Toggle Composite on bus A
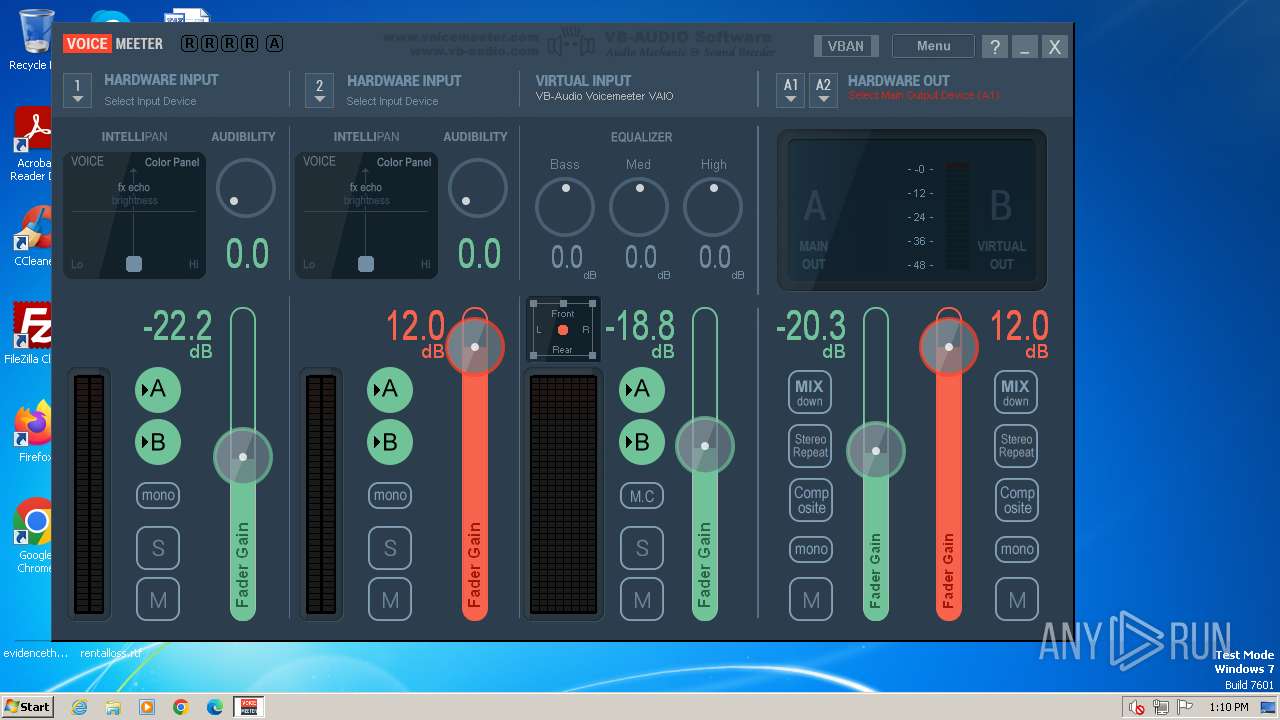Viewport: 1280px width, 720px height. pyautogui.click(x=811, y=500)
